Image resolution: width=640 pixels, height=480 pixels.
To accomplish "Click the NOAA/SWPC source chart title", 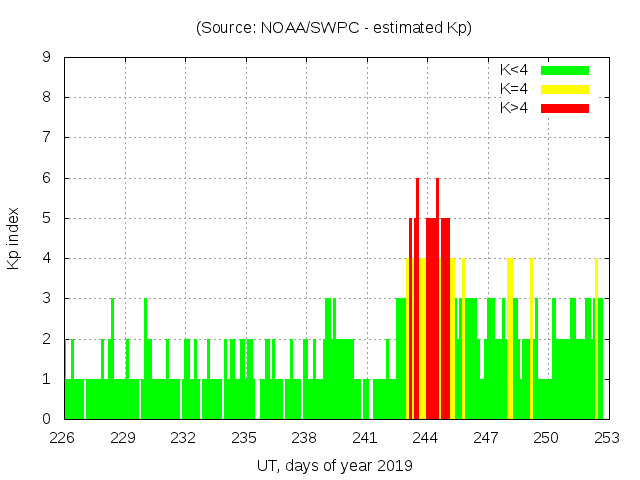I will tap(334, 28).
